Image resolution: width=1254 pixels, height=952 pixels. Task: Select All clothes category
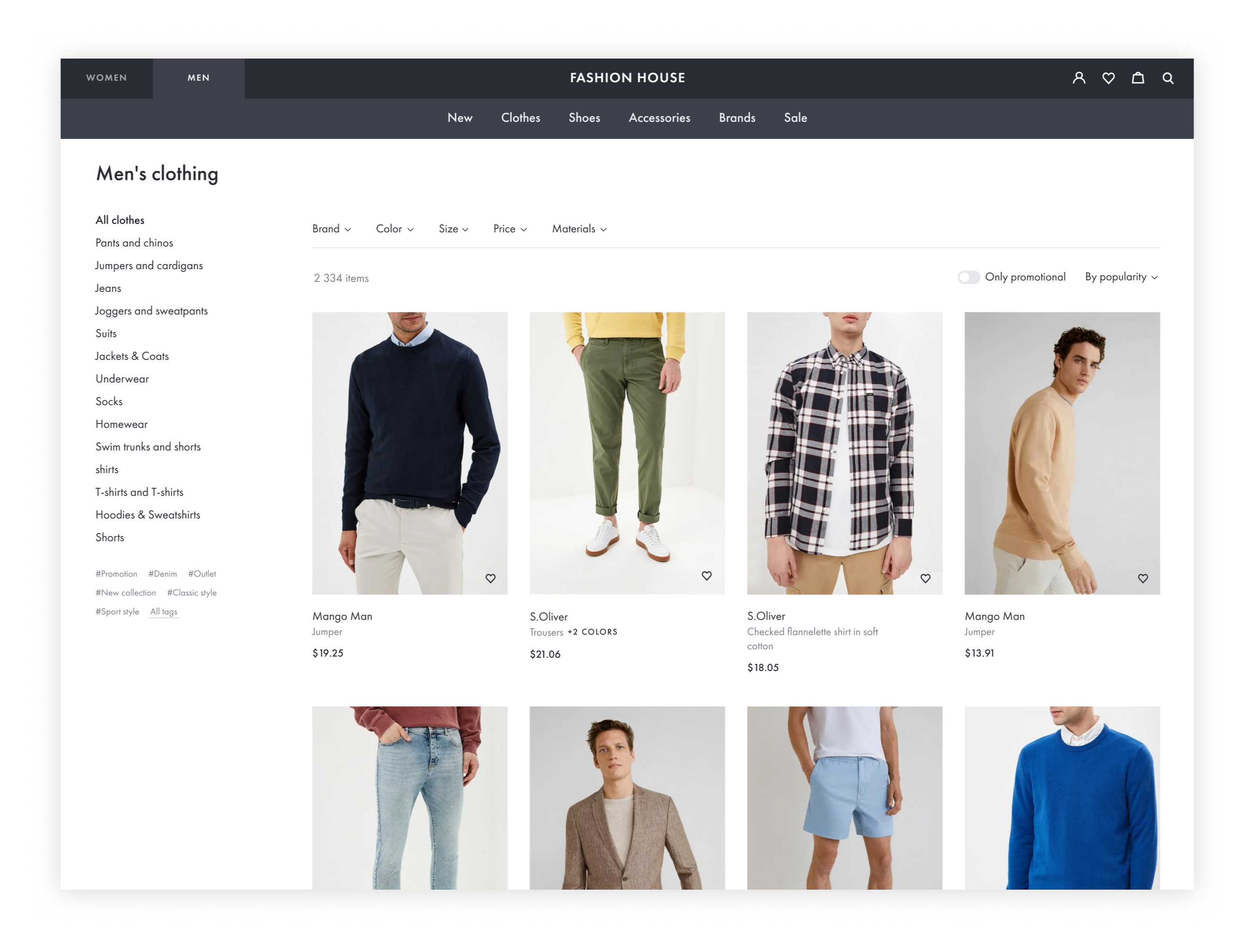click(119, 220)
